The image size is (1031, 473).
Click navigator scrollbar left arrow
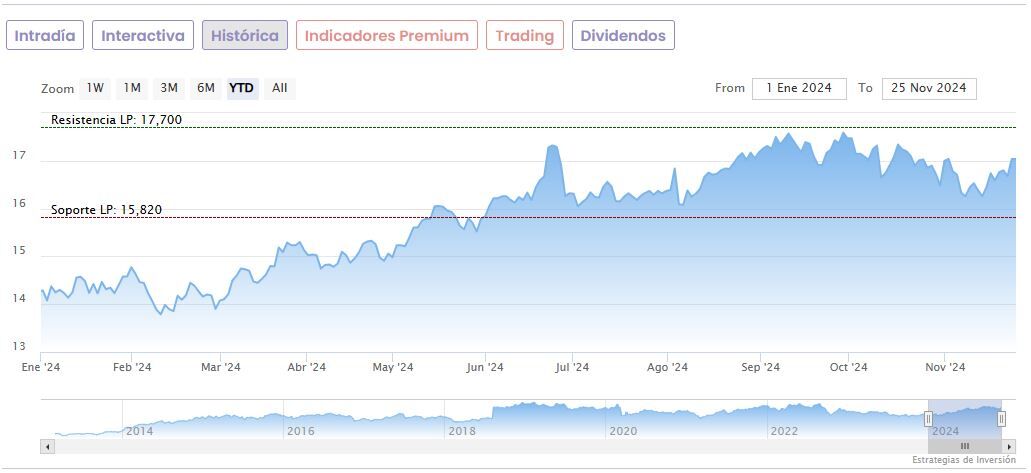[47, 446]
